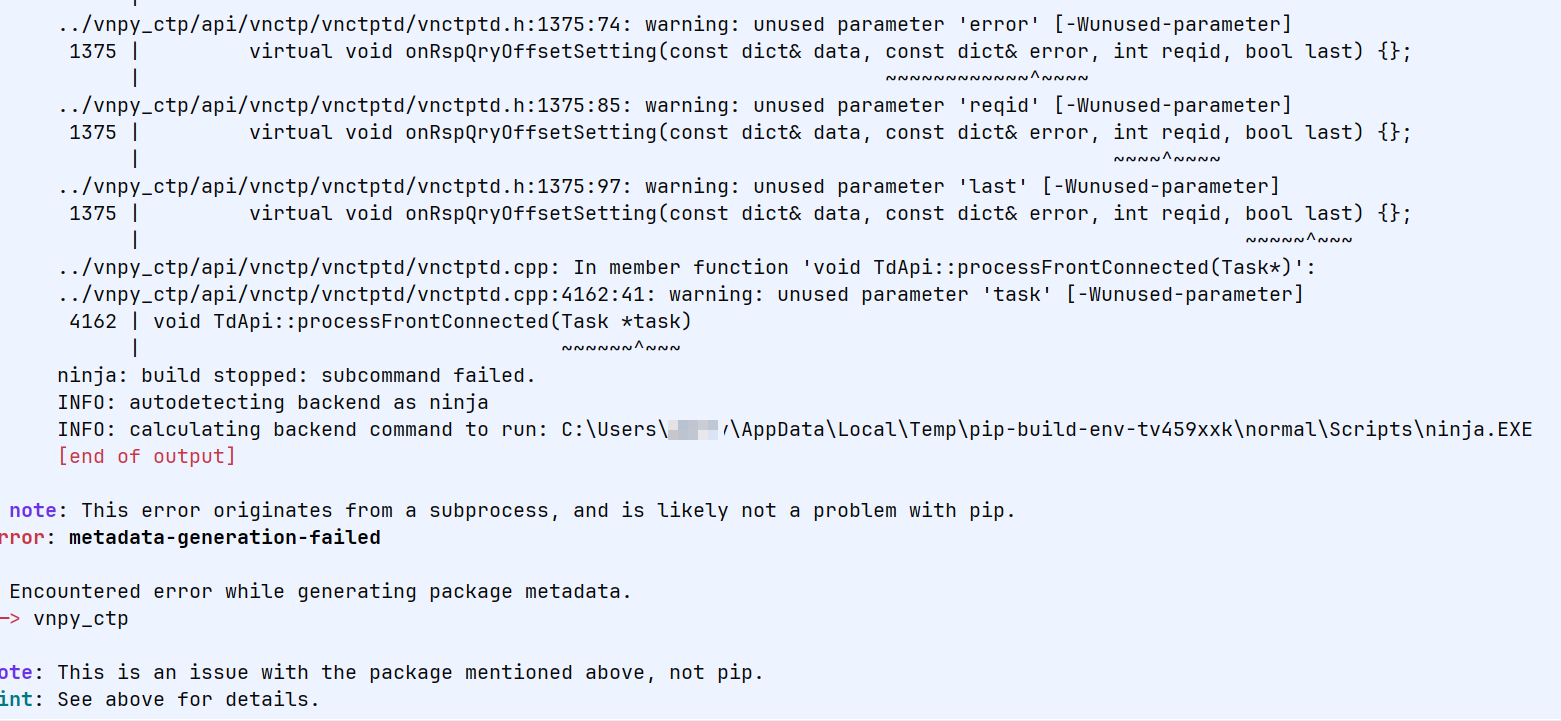
Task: Click the 'void TdApi::processFrontConnected(Task *task)' code line
Action: pyautogui.click(x=423, y=321)
